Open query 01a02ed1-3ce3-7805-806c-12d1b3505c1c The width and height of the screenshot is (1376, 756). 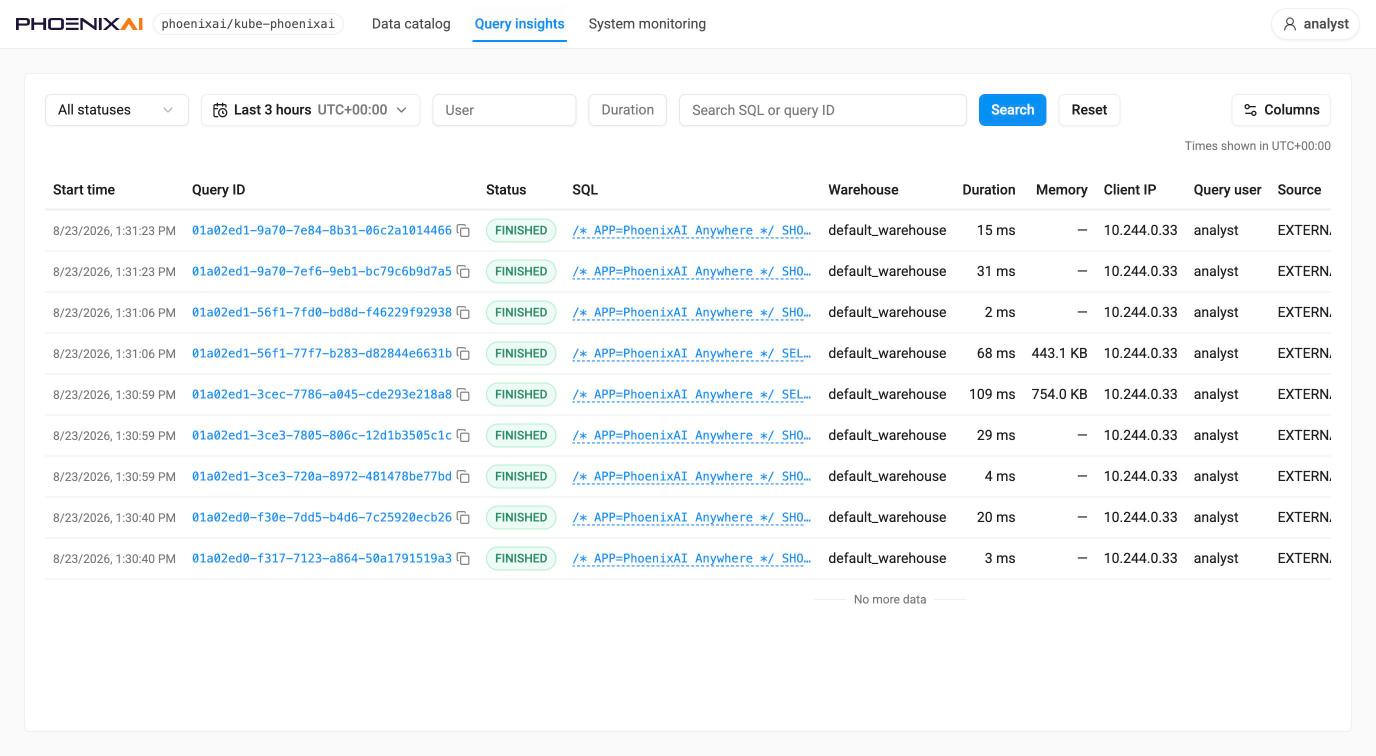[321, 436]
